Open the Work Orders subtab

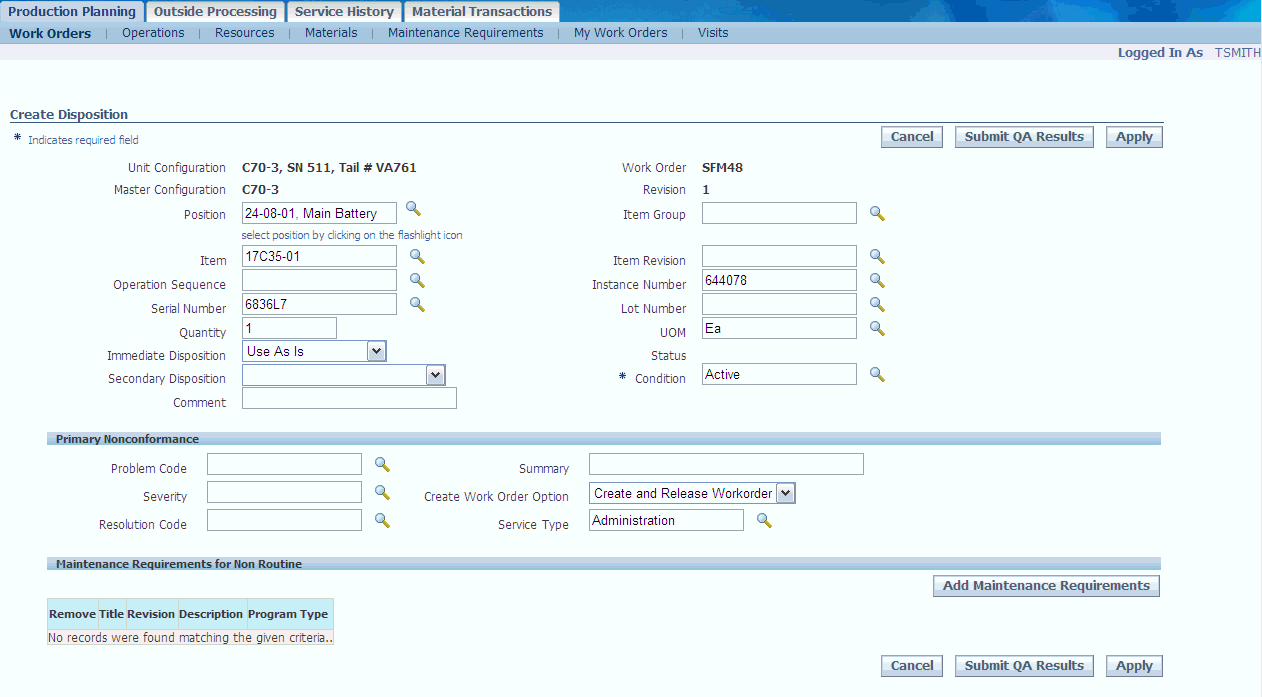(x=50, y=33)
